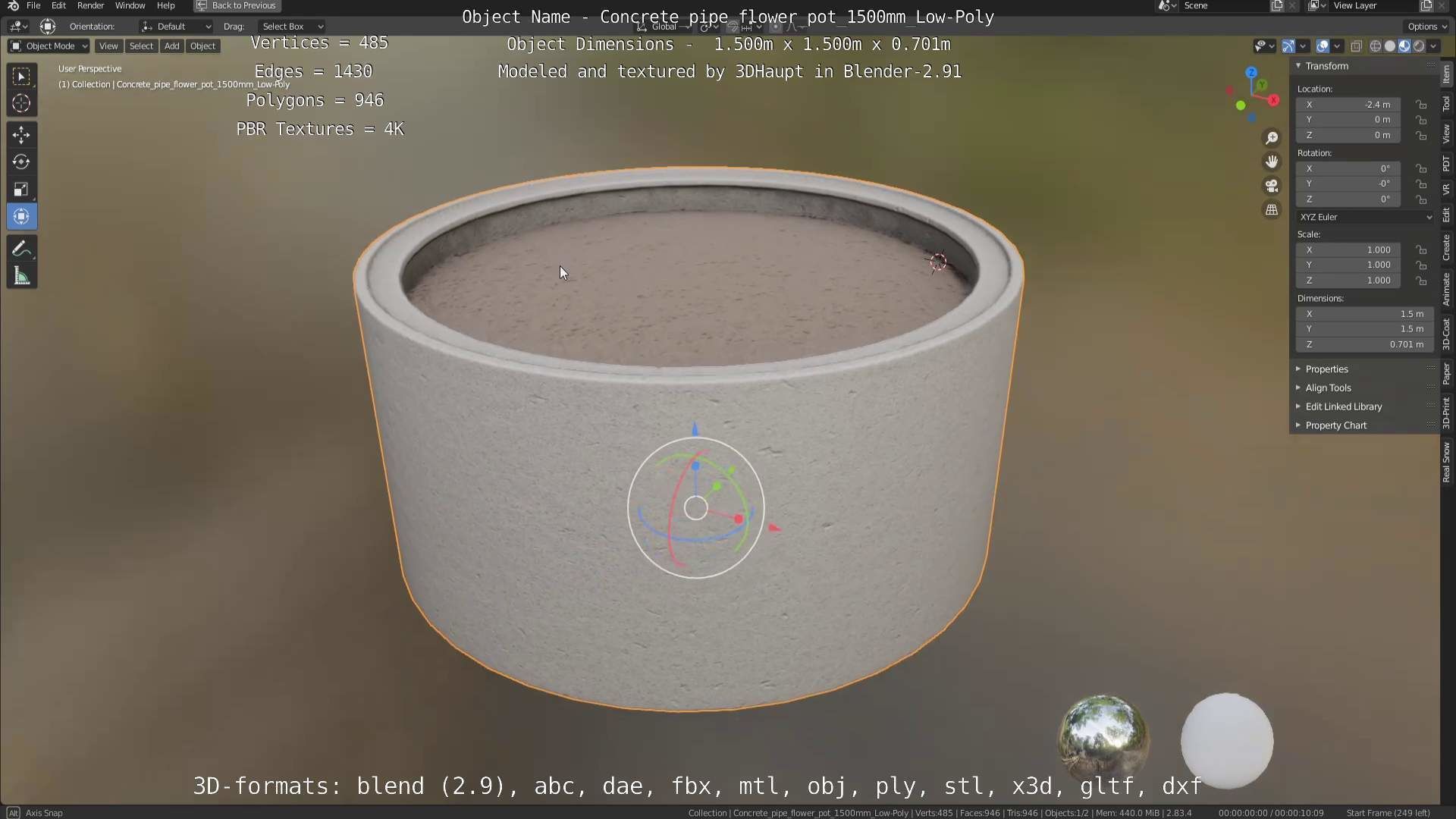Click the highlighted Transform tool in toolbar
This screenshot has width=1456, height=819.
(21, 217)
